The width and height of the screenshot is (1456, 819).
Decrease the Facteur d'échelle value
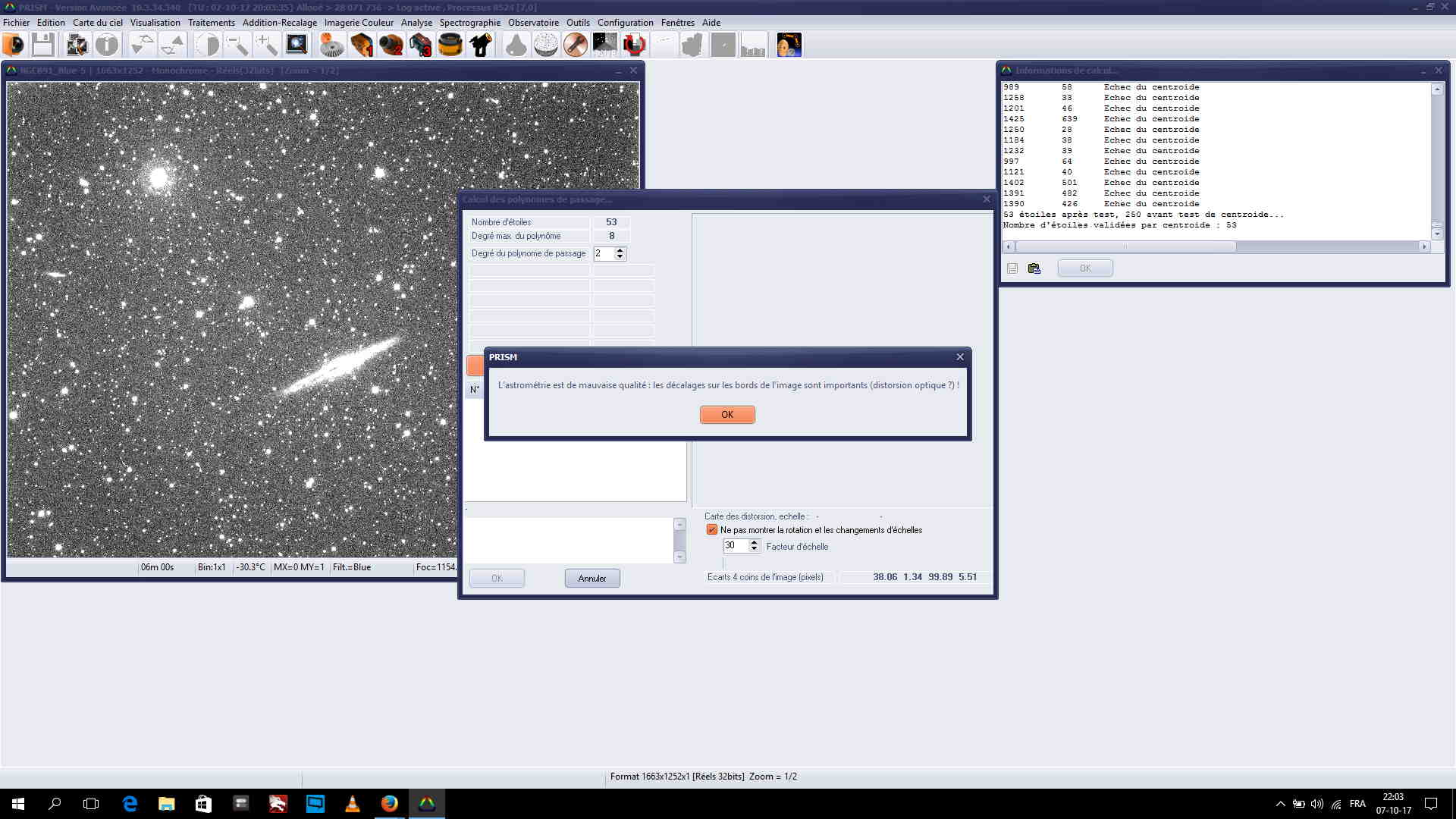tap(754, 549)
